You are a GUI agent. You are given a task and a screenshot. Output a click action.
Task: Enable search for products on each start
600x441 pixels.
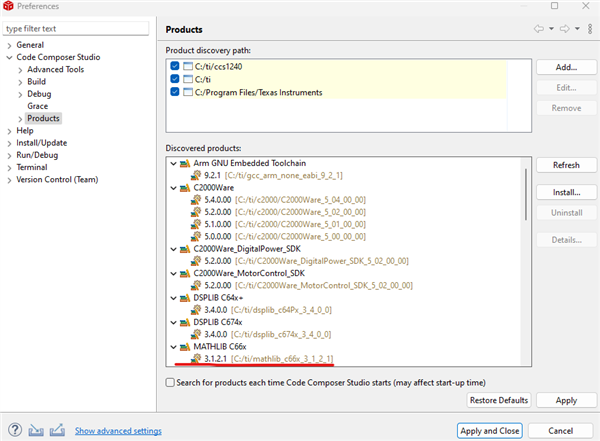tap(170, 382)
